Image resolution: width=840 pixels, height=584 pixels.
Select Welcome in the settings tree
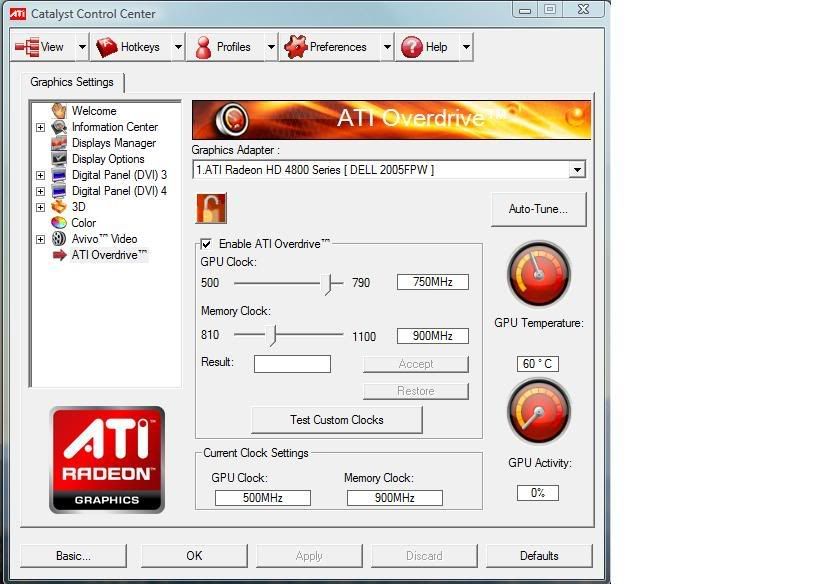click(94, 111)
